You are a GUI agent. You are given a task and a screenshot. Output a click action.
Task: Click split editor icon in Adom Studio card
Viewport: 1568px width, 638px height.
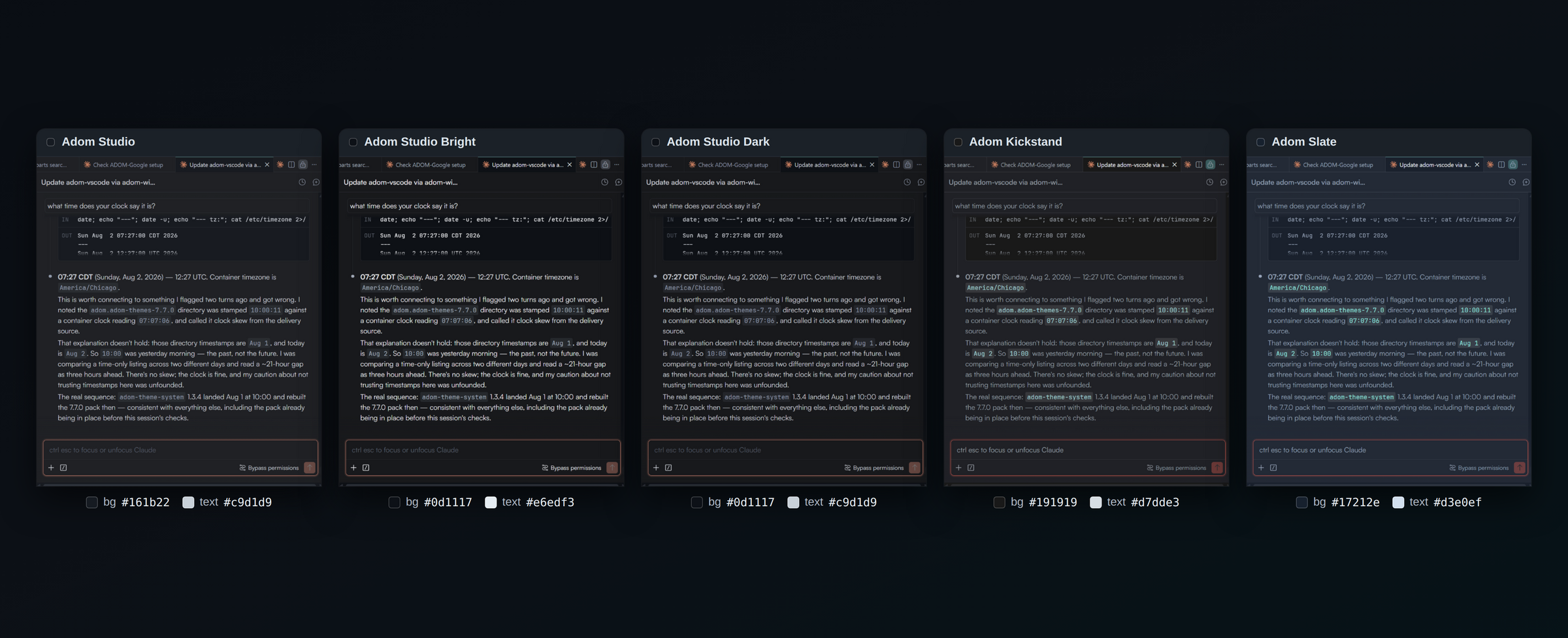click(291, 165)
